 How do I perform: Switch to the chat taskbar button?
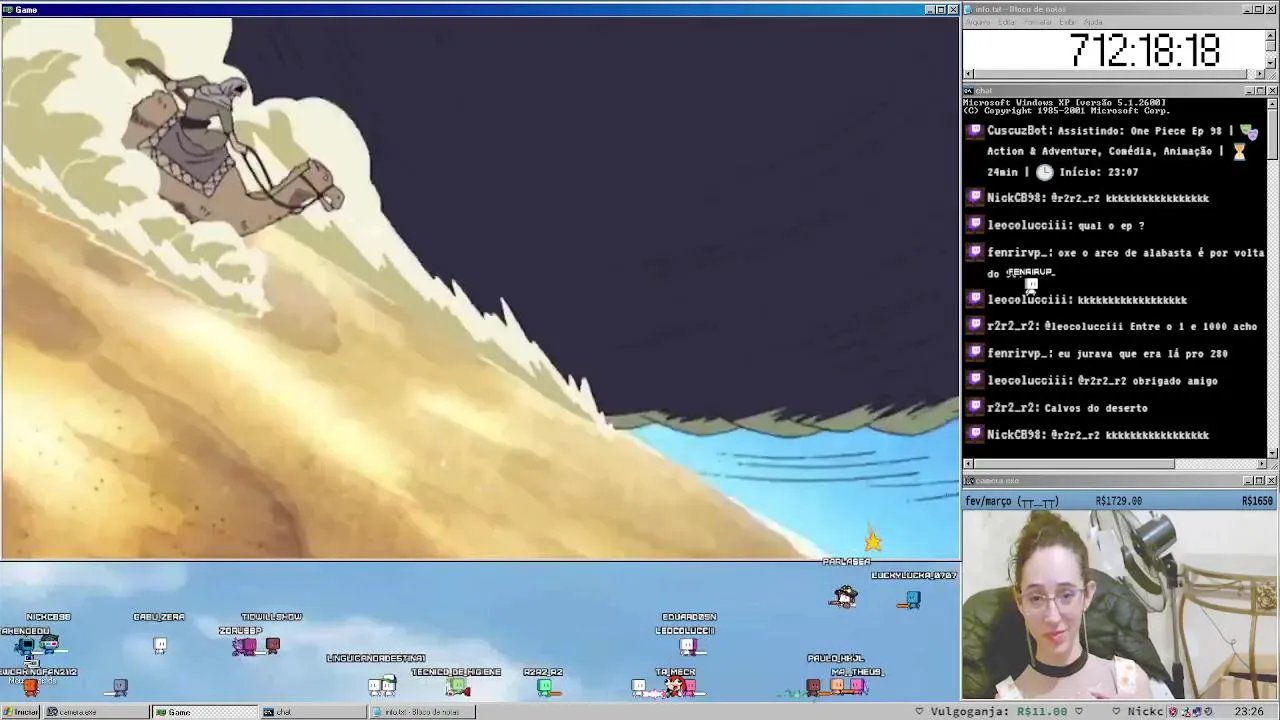pyautogui.click(x=313, y=712)
